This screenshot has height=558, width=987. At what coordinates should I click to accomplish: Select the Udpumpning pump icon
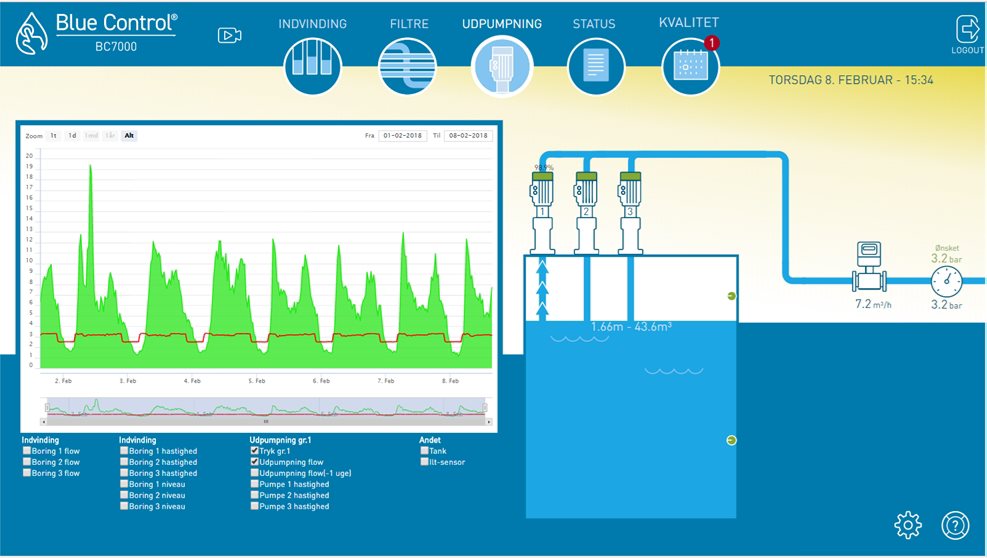502,65
